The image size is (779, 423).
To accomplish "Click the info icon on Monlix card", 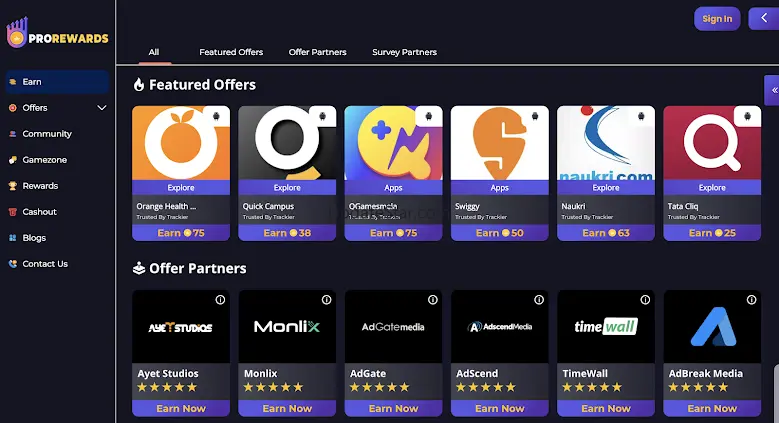I will (326, 300).
